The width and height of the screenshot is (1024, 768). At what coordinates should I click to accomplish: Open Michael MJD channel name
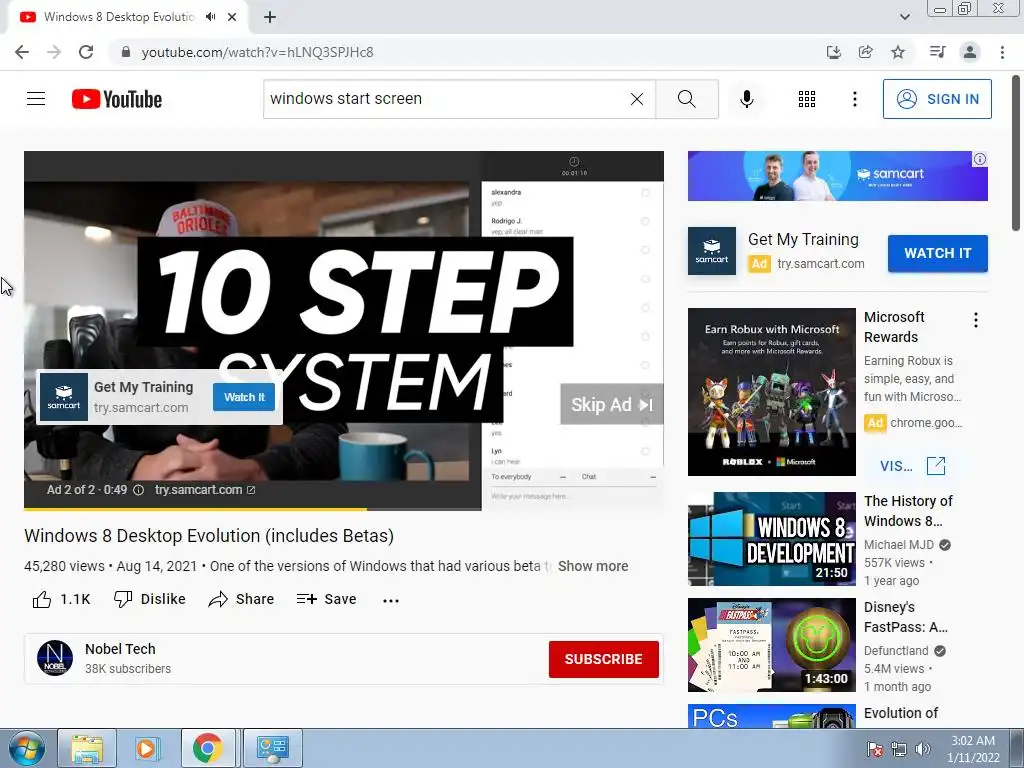(899, 545)
